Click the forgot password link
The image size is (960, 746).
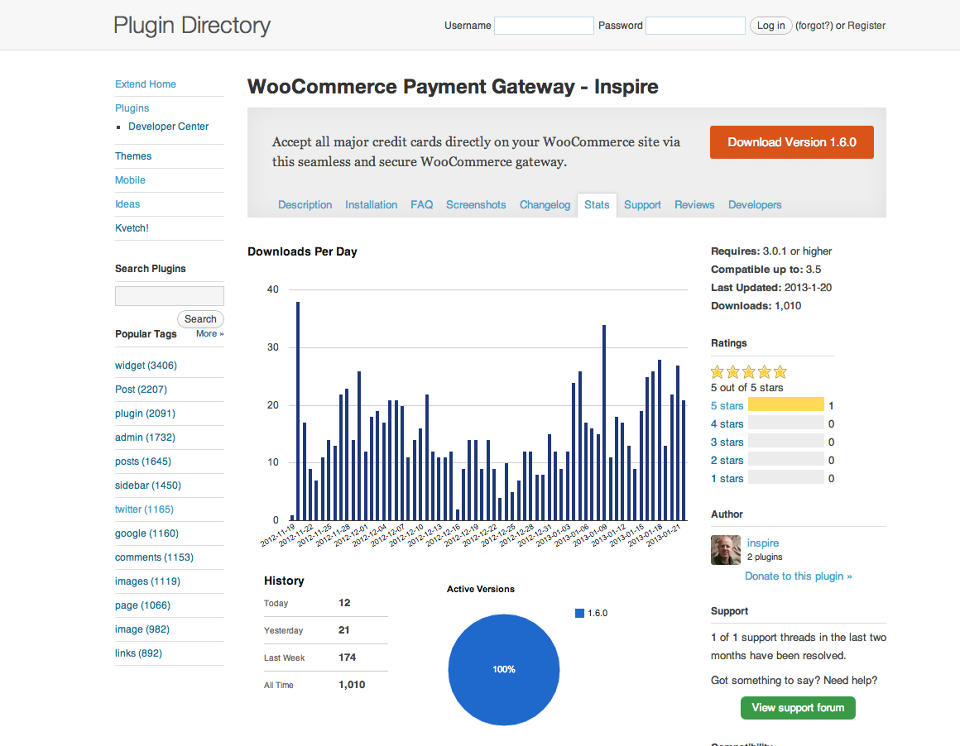(x=814, y=26)
